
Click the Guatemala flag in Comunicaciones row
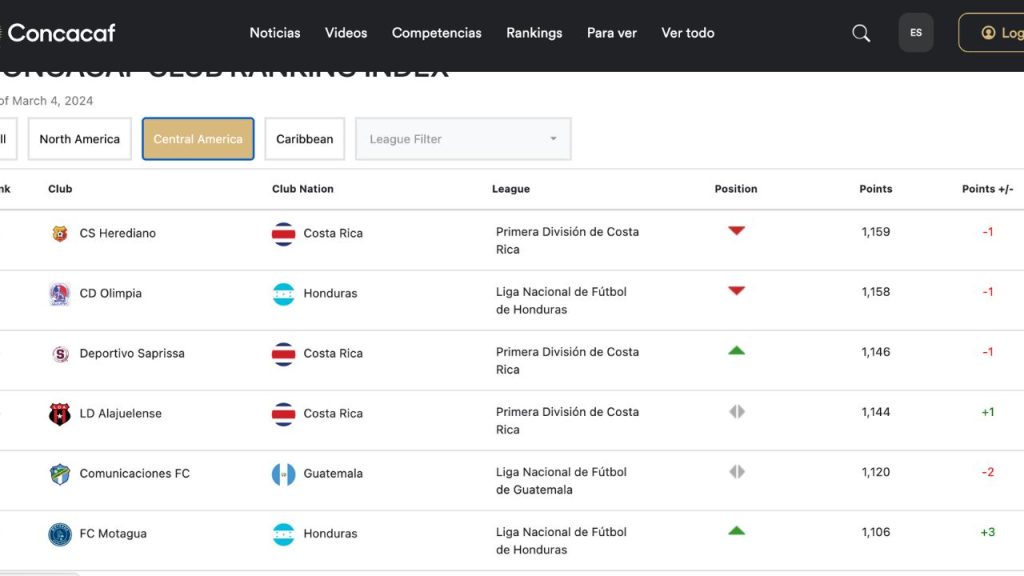pos(283,474)
